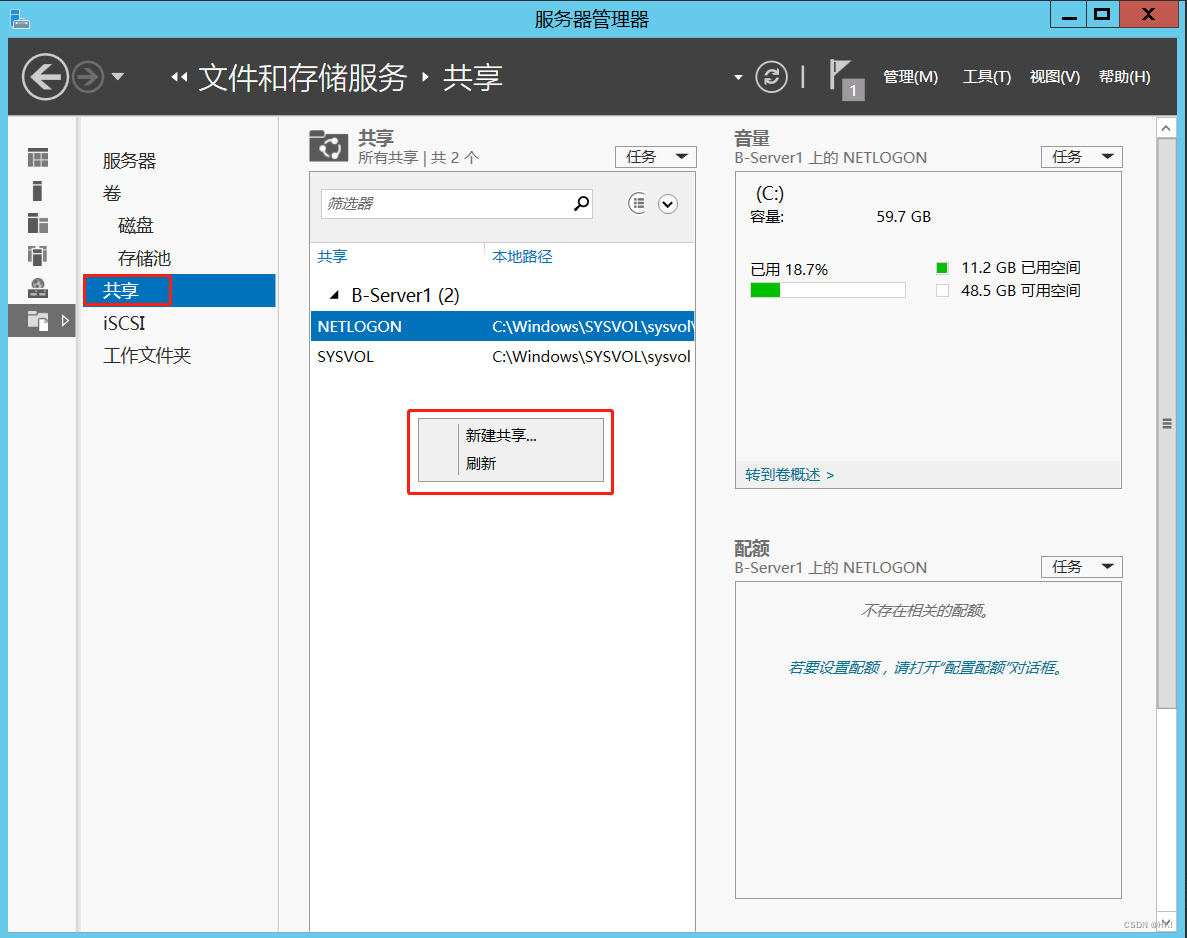The width and height of the screenshot is (1187, 938).
Task: Collapse the B-Server1 (2) group
Action: pyautogui.click(x=334, y=295)
